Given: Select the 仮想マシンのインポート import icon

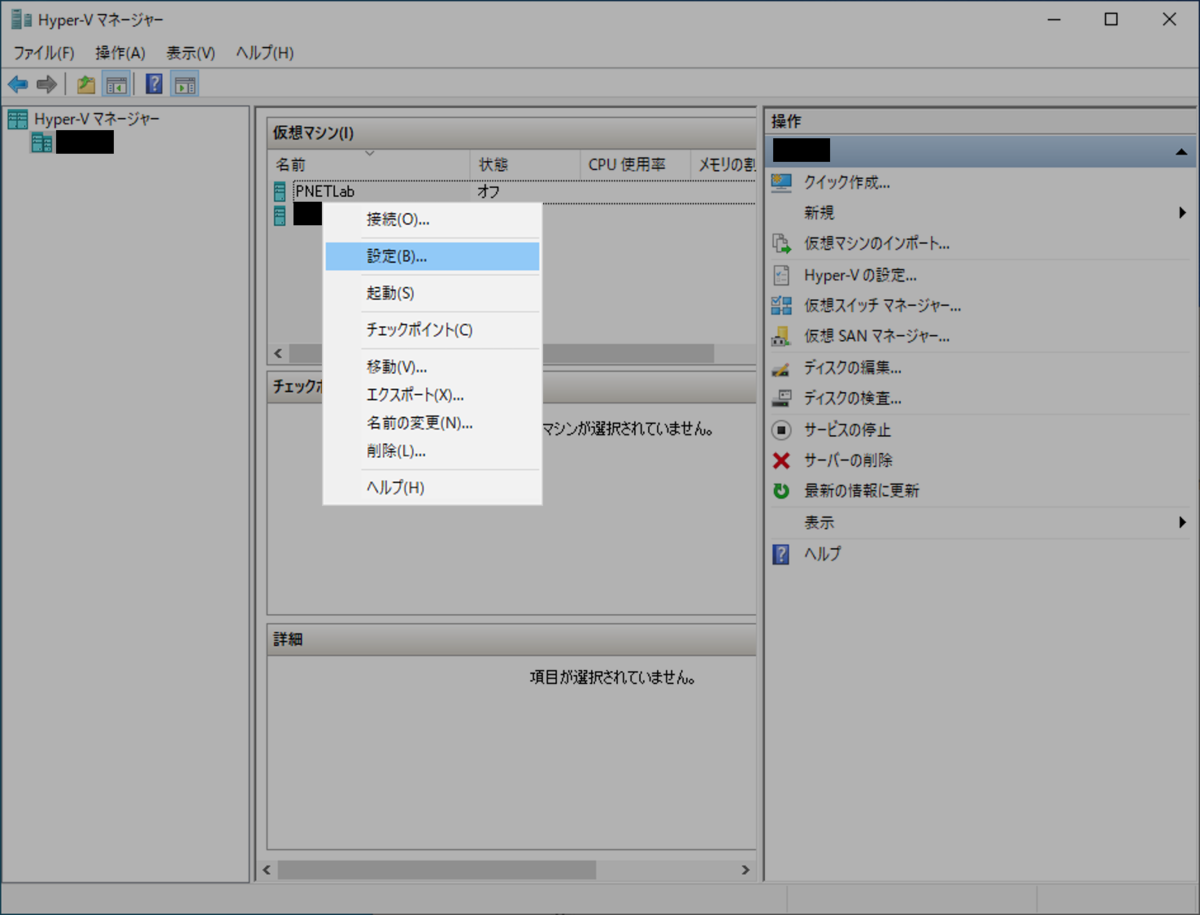Looking at the screenshot, I should (780, 243).
